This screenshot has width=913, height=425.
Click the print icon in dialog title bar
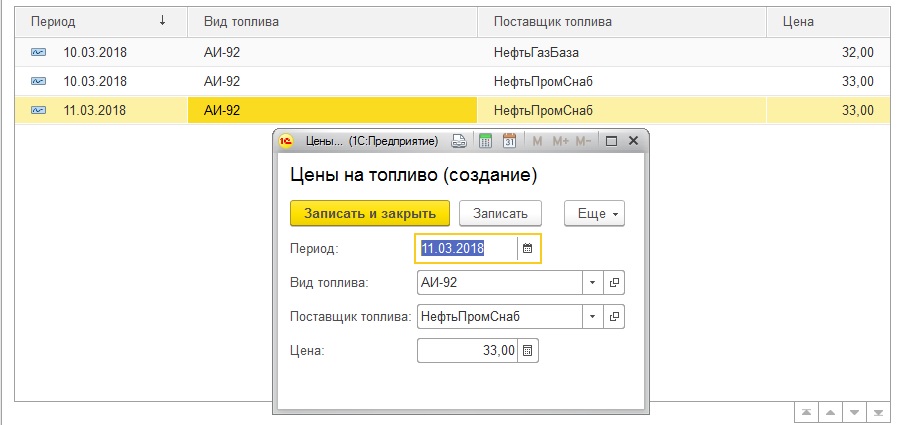(459, 141)
